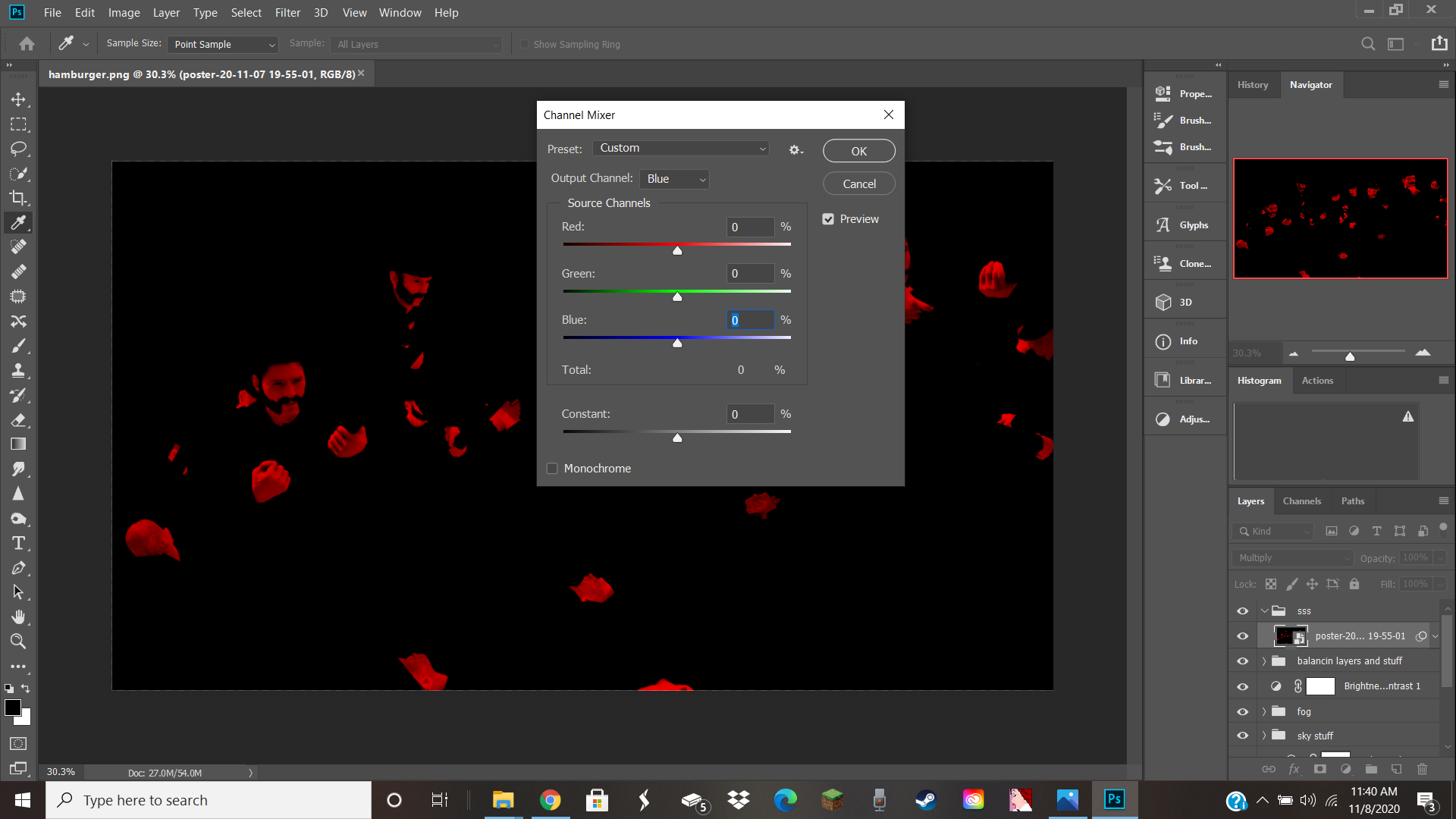Select the Lasso tool

tap(18, 149)
